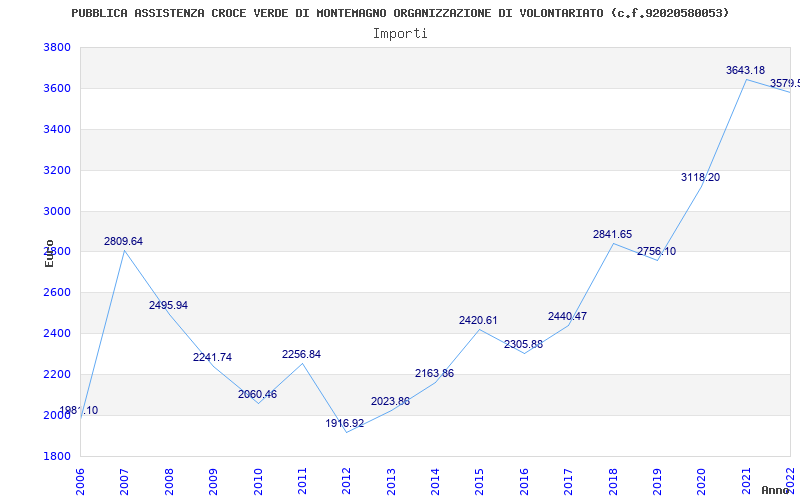Image resolution: width=800 pixels, height=500 pixels.
Task: Click the 2009 year axis label
Action: tap(213, 481)
